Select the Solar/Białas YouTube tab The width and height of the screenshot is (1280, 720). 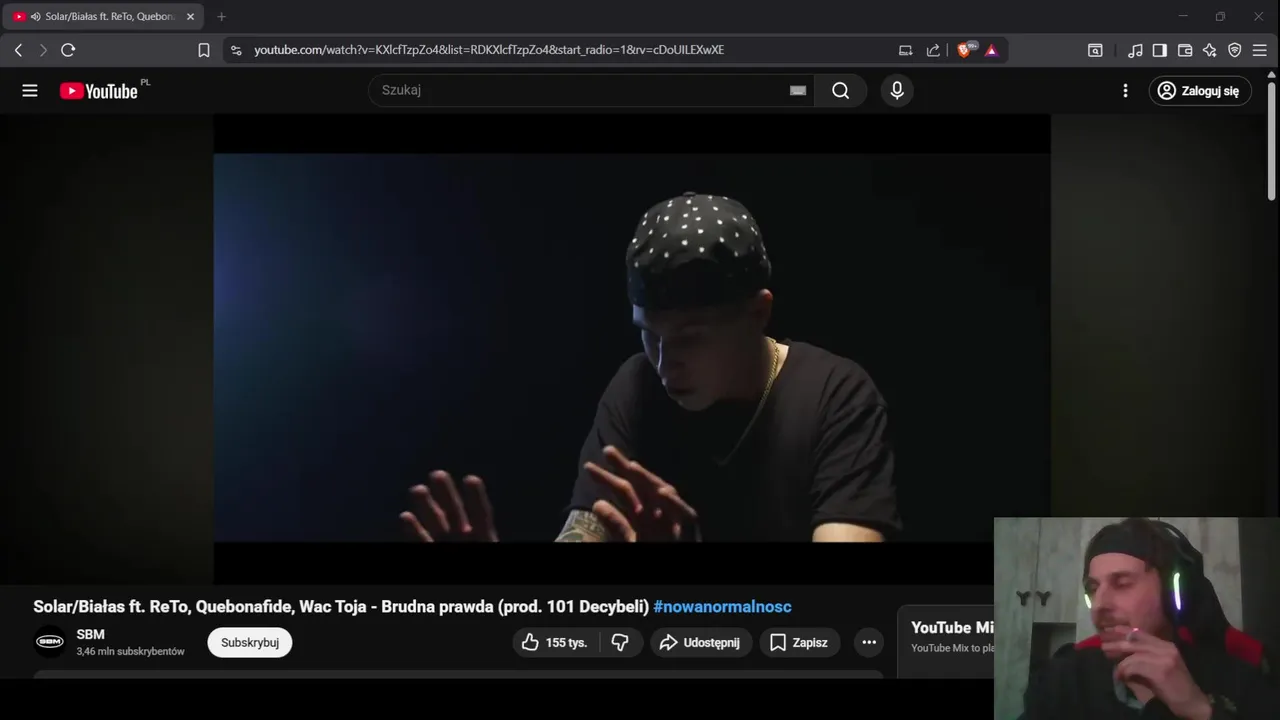tap(103, 17)
